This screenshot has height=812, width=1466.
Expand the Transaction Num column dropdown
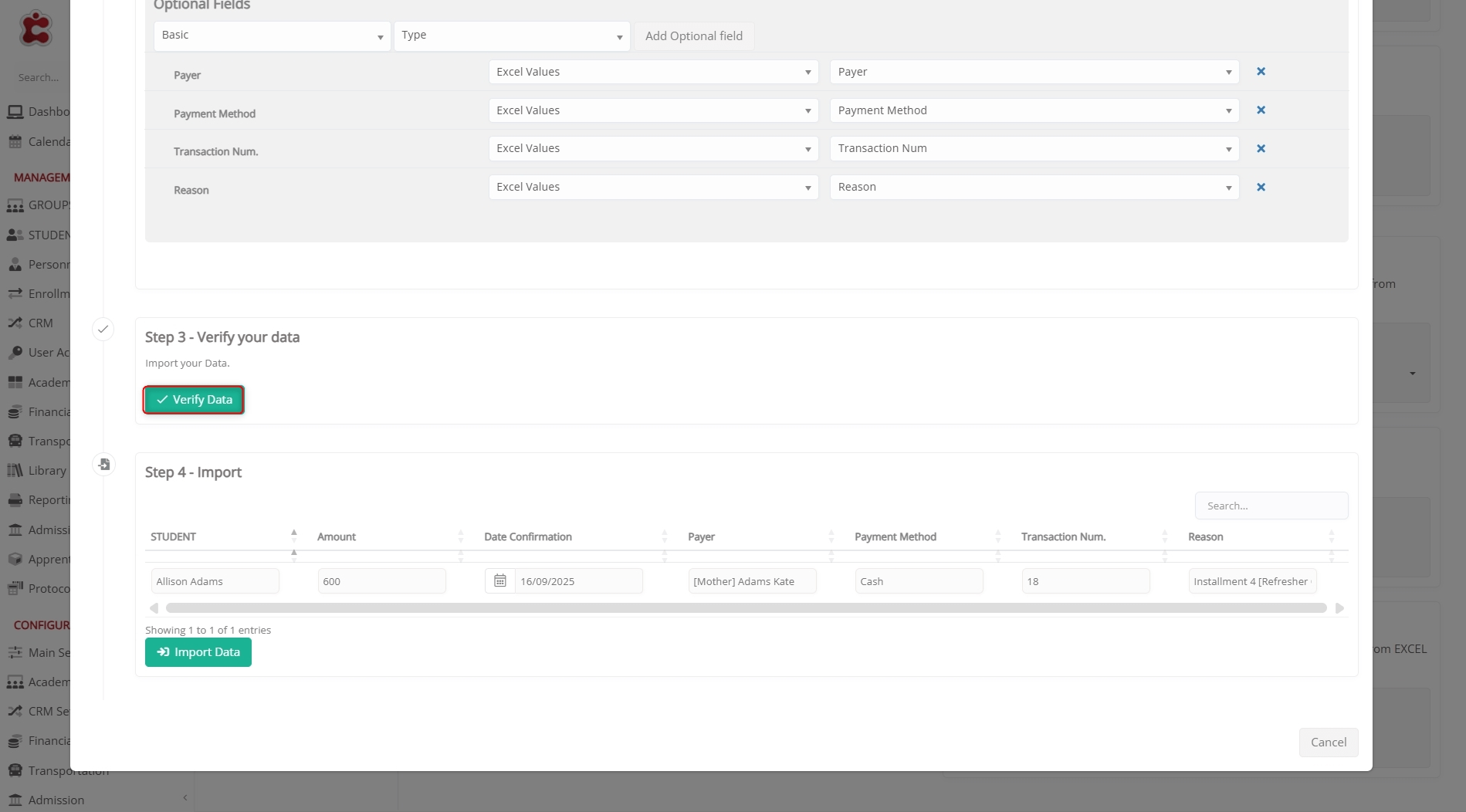1034,149
